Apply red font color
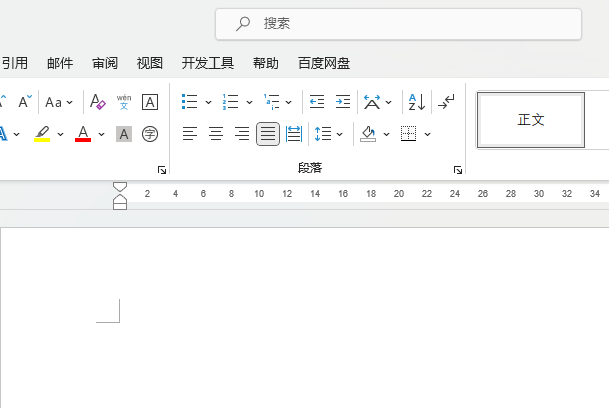 click(83, 134)
